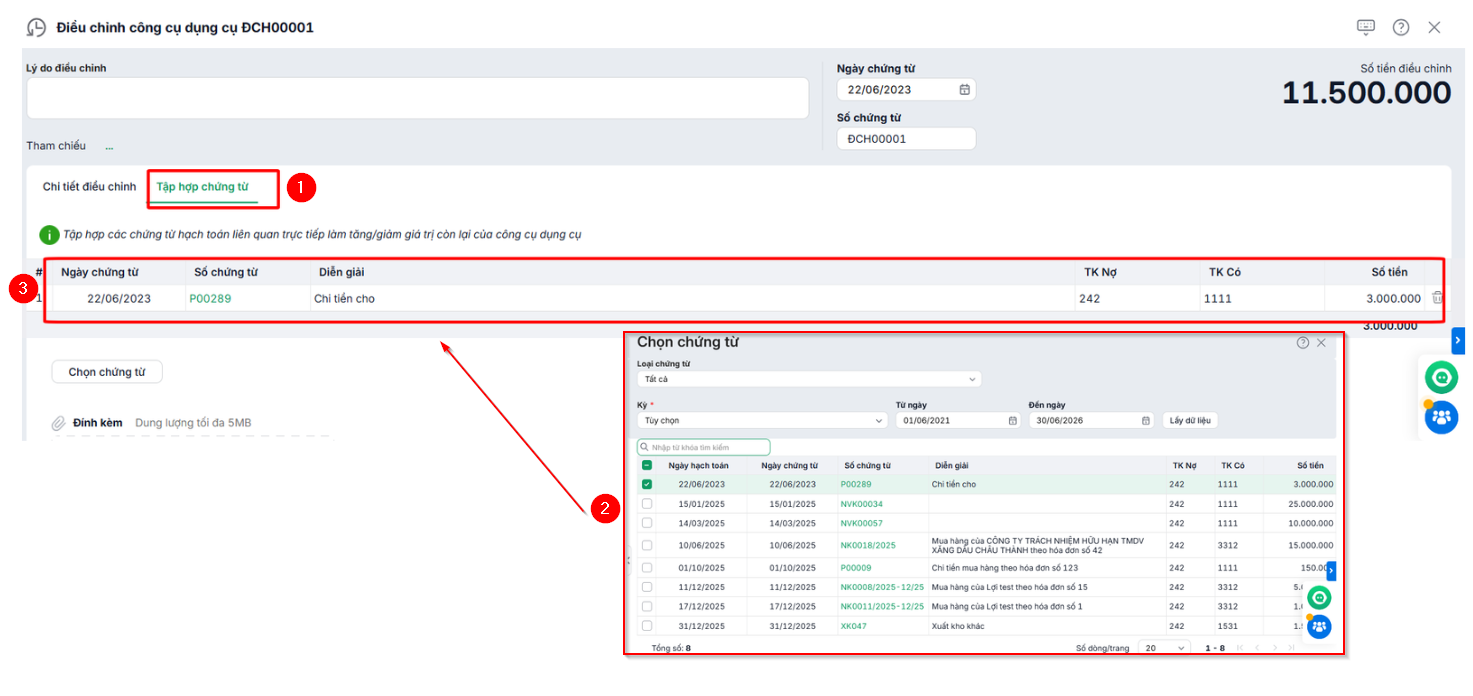Select cell 'Xuất kho khác' in popup
The image size is (1473, 696).
[958, 626]
